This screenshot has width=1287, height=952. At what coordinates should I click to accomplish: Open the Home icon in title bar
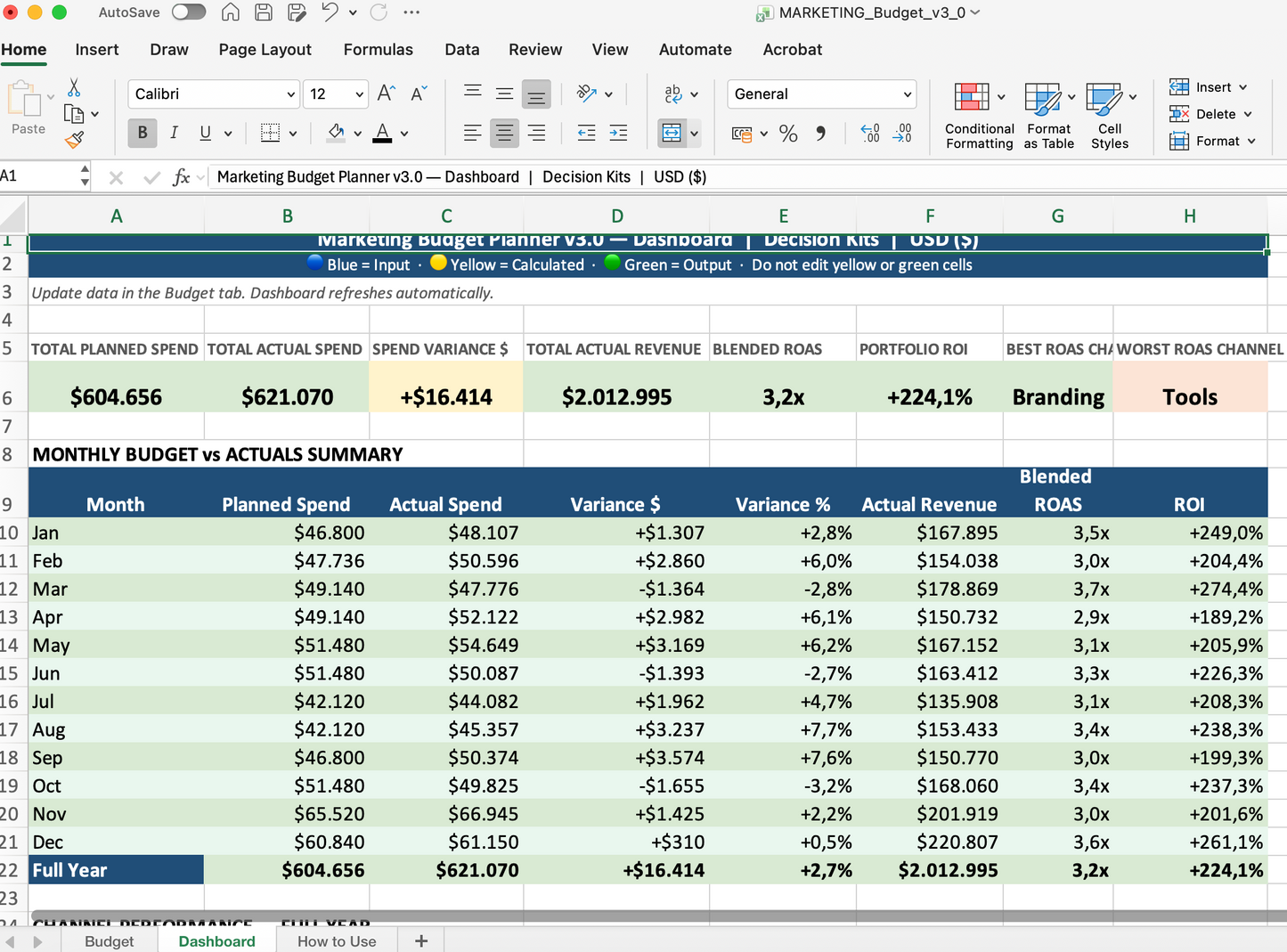pyautogui.click(x=231, y=12)
